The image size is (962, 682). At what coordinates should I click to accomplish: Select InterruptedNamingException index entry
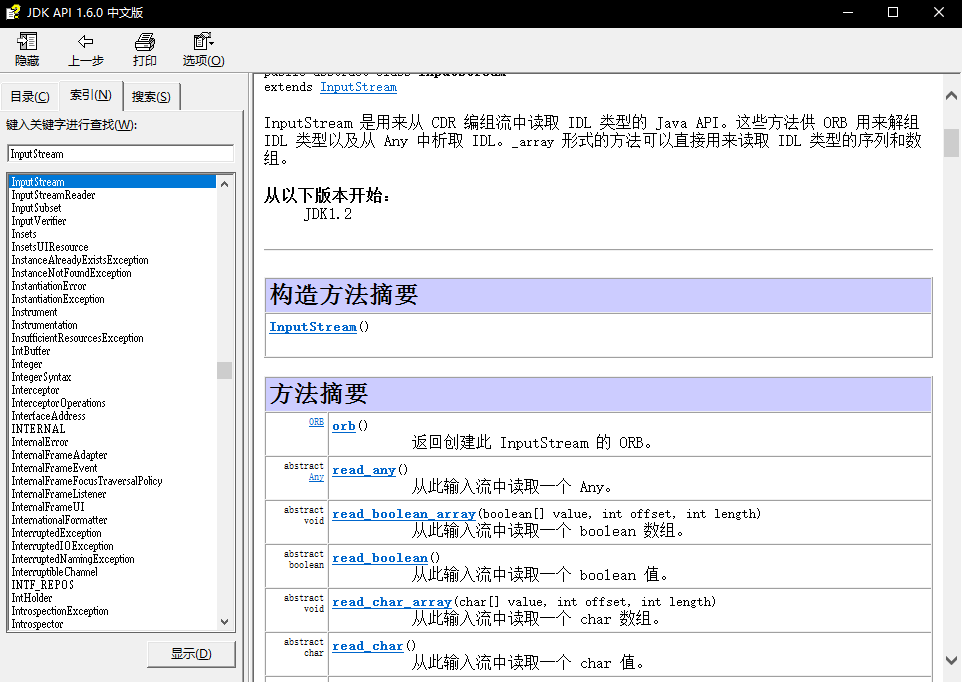[x=72, y=559]
